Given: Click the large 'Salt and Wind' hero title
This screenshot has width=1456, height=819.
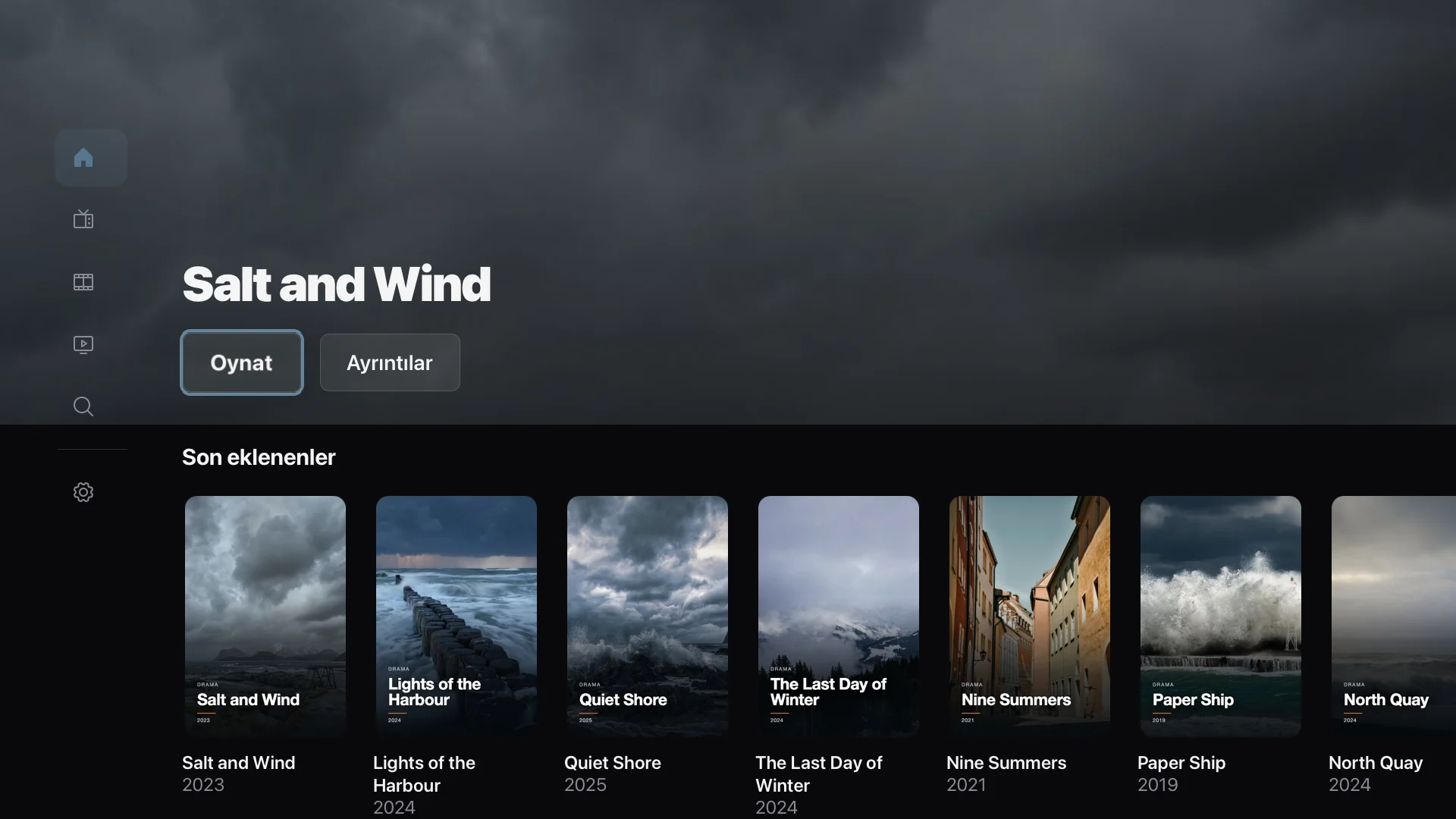Looking at the screenshot, I should click(x=337, y=284).
